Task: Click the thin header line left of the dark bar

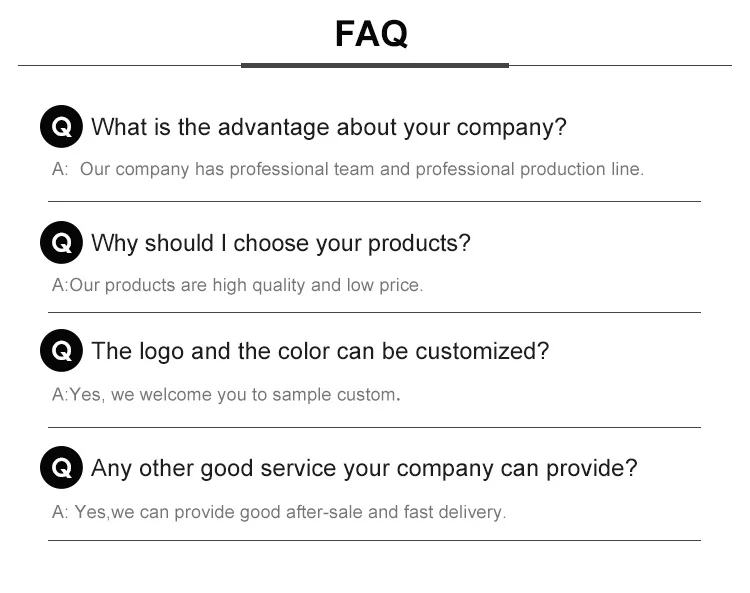Action: pyautogui.click(x=130, y=65)
